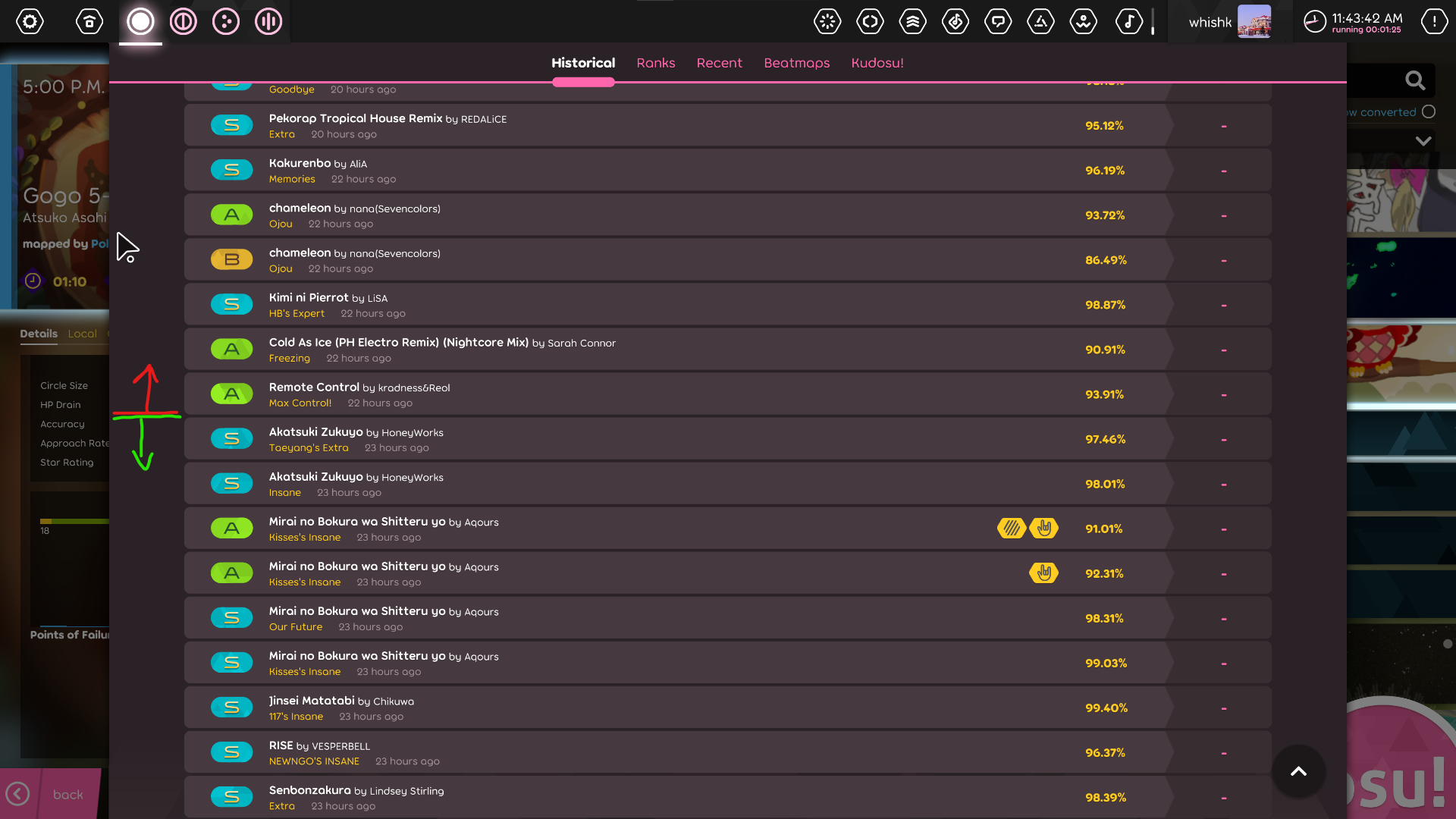Open the music note now-playing icon
1456x819 pixels.
[1128, 21]
